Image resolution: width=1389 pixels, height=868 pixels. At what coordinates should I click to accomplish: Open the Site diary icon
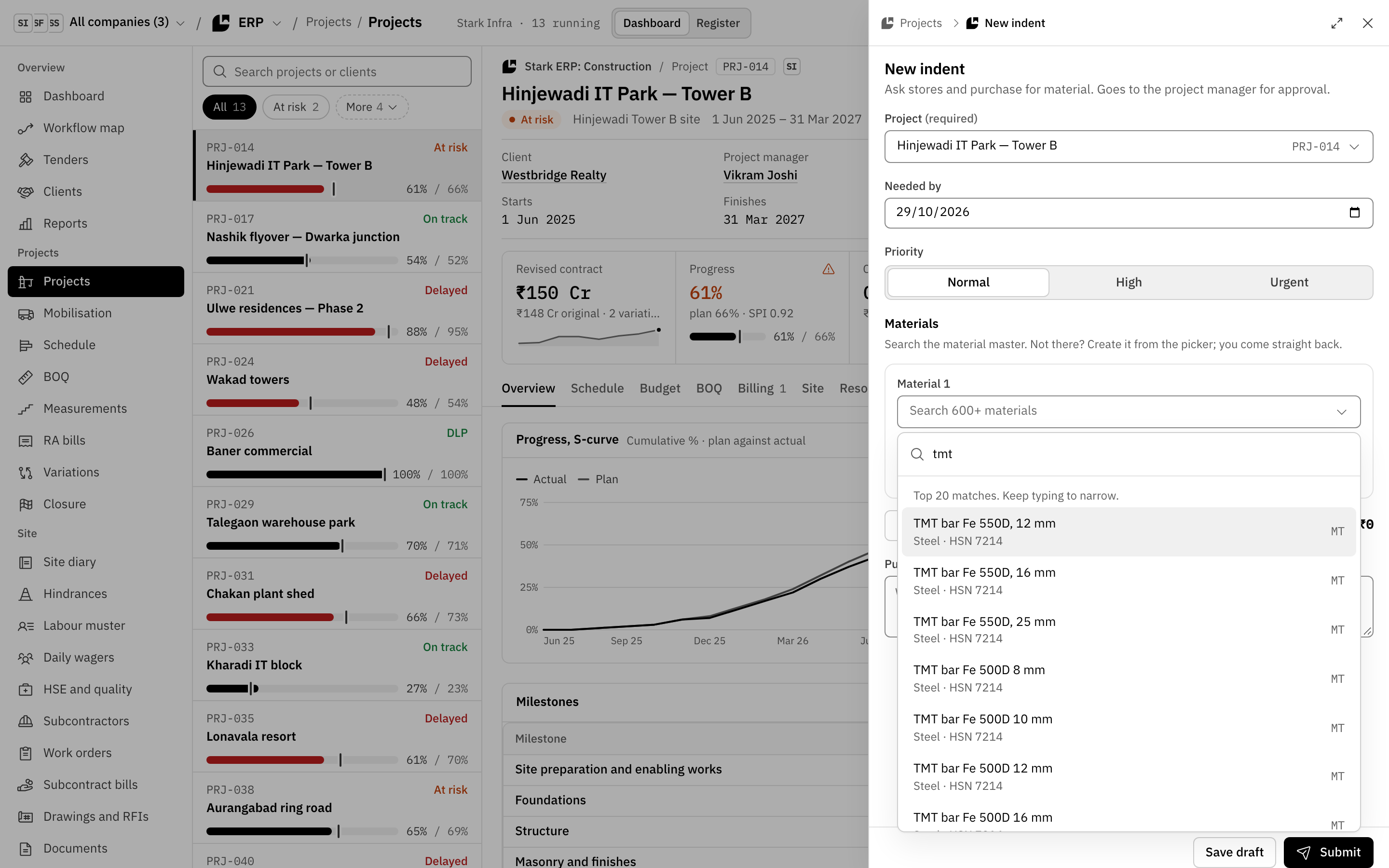click(25, 563)
